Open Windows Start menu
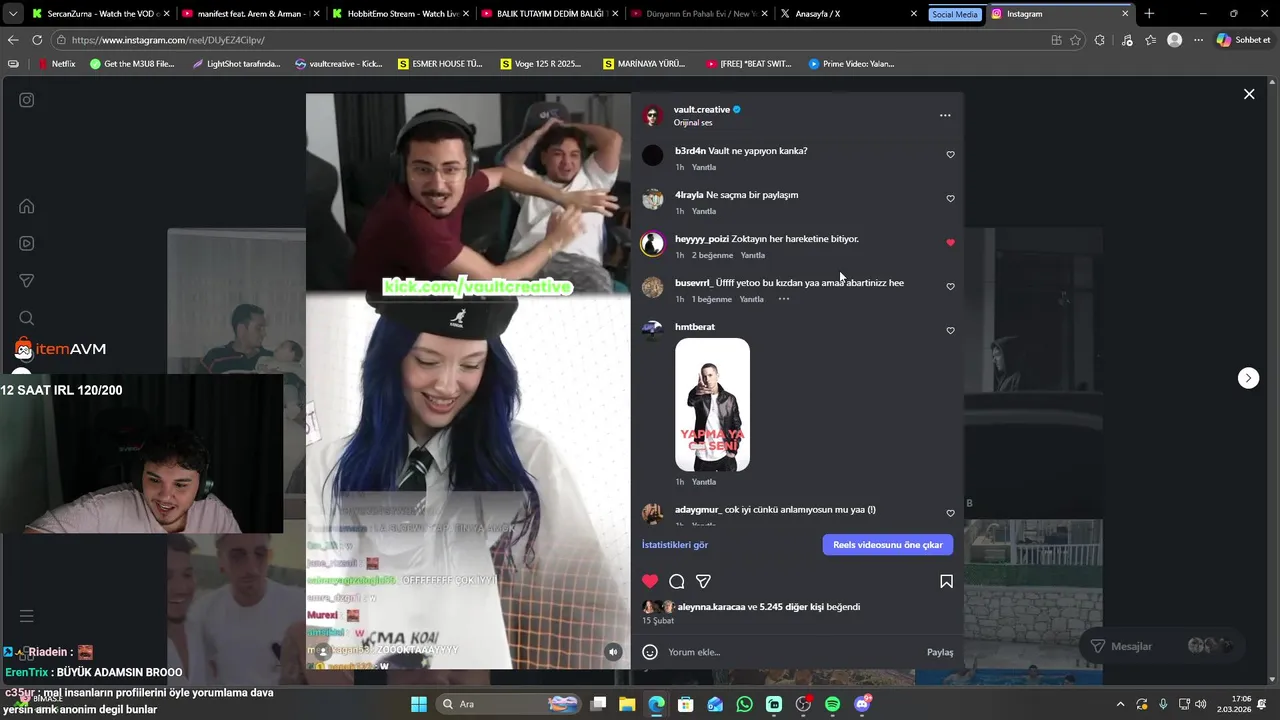The image size is (1280, 720). (419, 704)
